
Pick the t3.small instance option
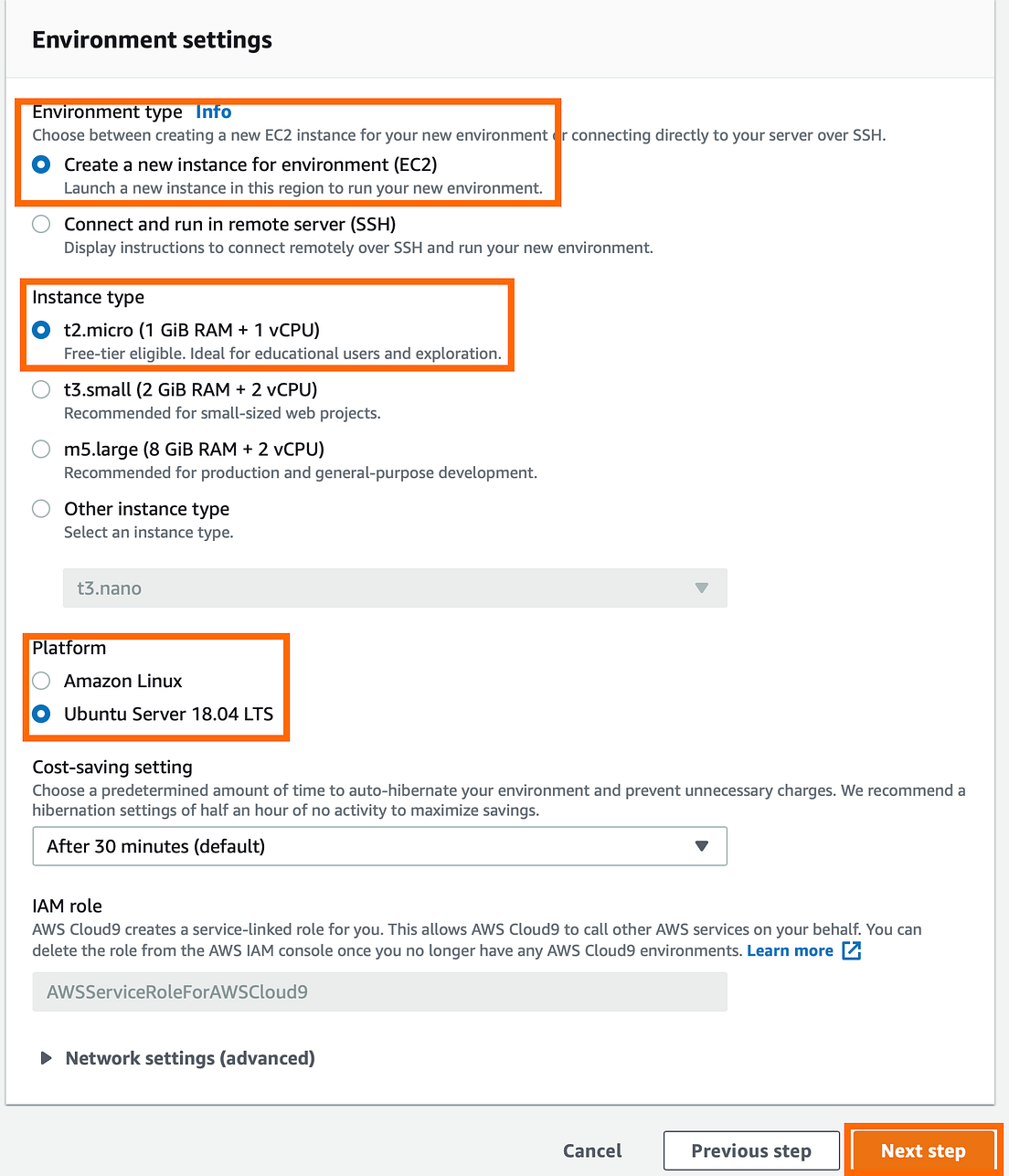click(40, 389)
